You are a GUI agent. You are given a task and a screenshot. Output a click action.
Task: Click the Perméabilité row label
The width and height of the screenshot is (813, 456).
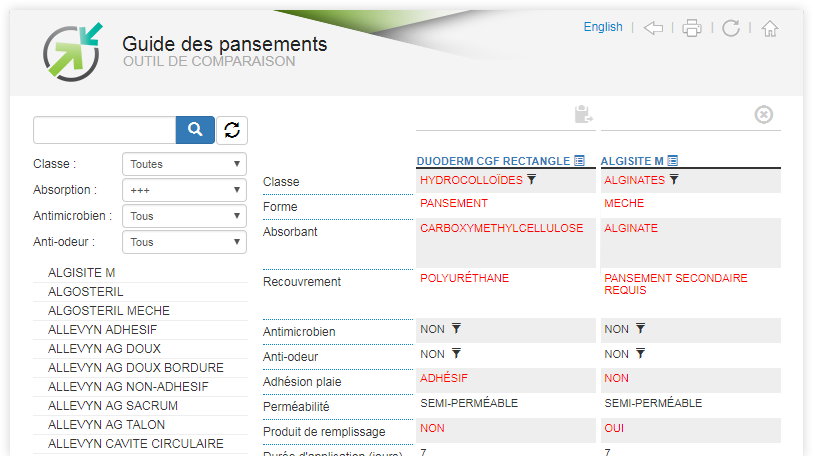[296, 407]
